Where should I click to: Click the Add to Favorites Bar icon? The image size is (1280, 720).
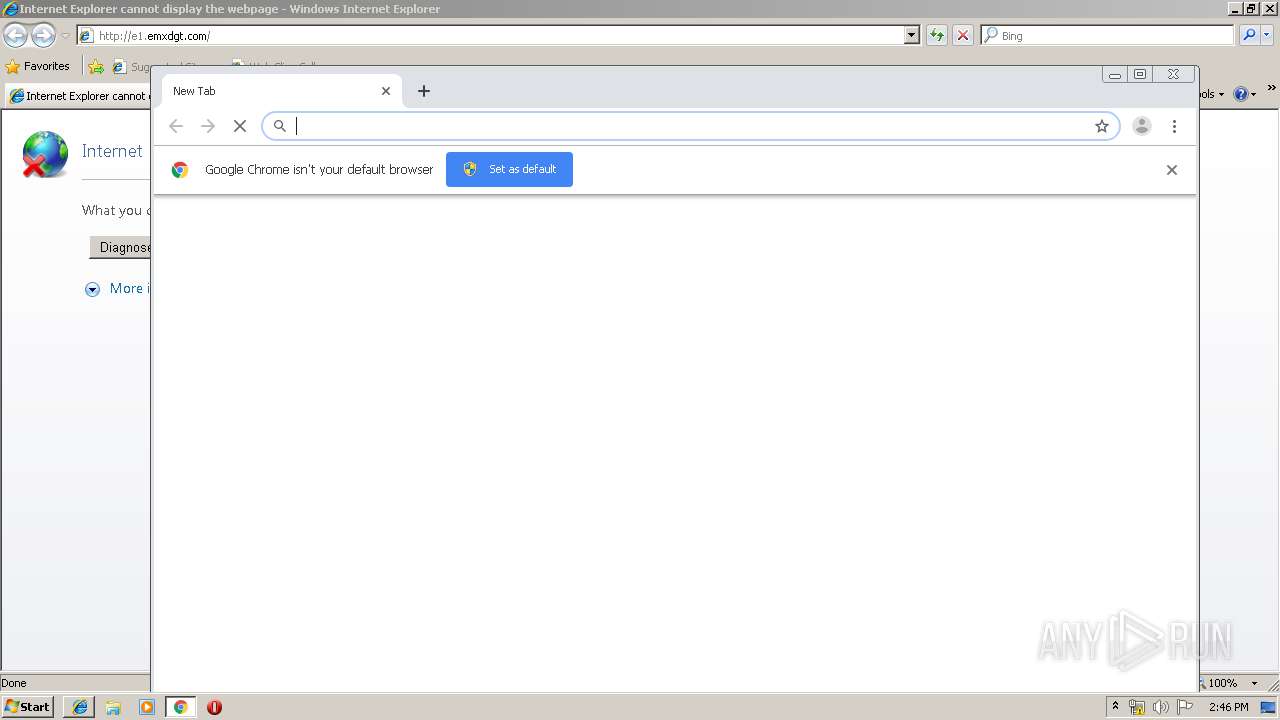(96, 67)
